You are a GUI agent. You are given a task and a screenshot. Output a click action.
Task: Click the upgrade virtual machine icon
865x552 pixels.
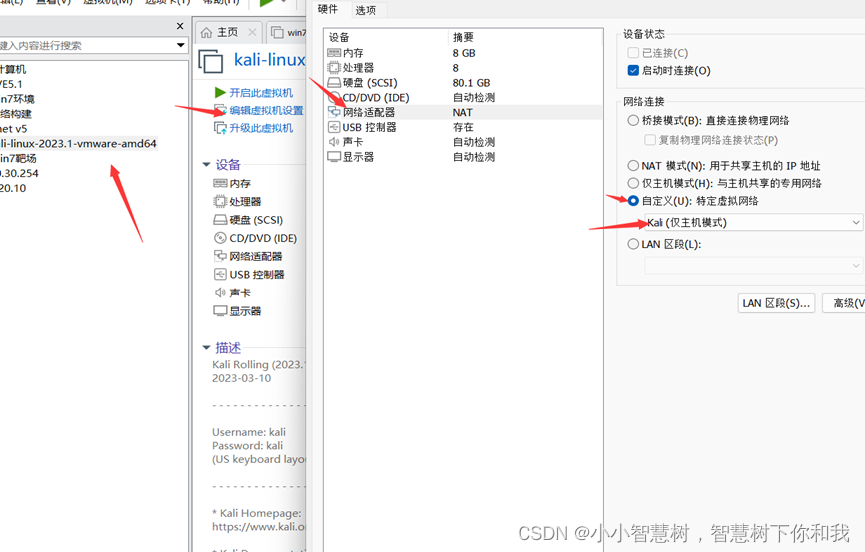pos(220,128)
